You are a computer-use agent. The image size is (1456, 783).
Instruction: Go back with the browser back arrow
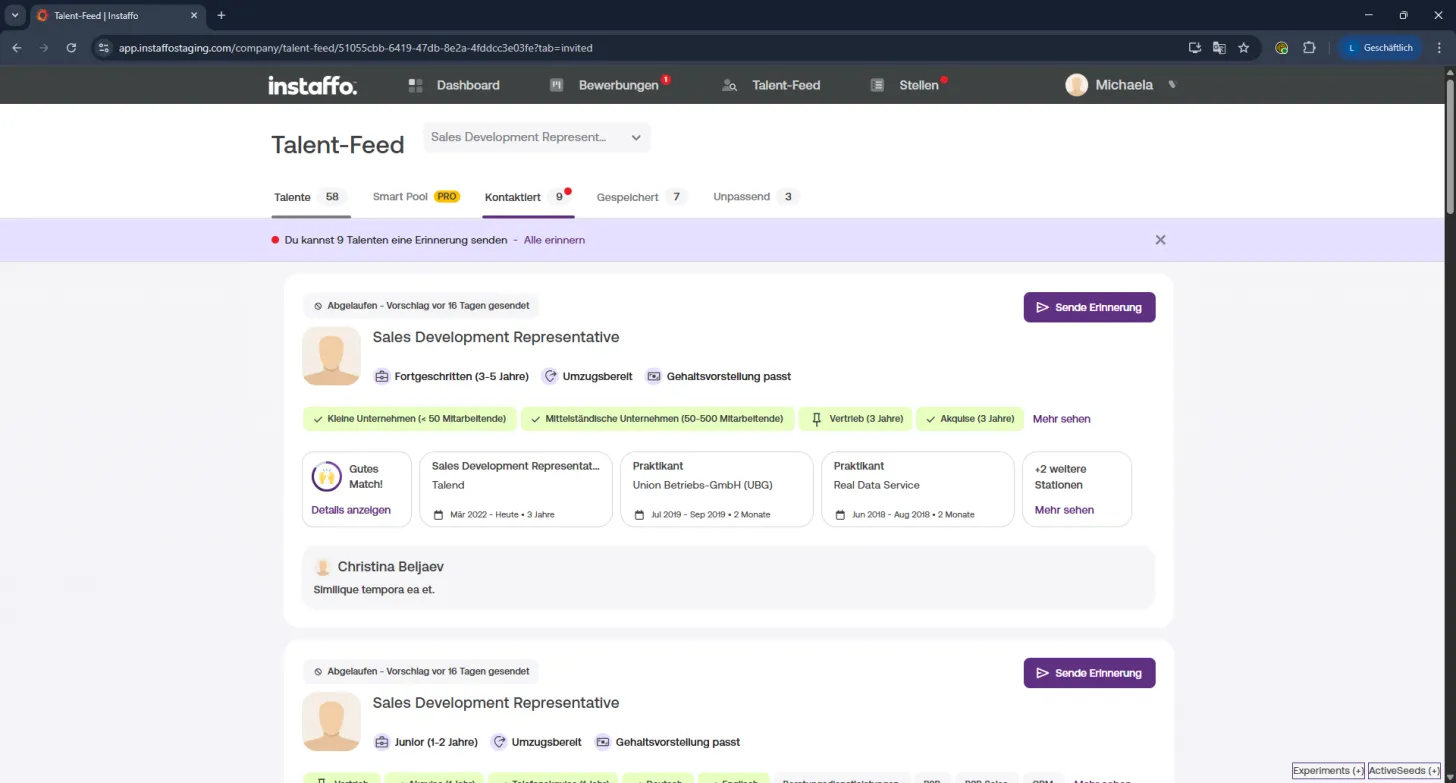pos(17,47)
